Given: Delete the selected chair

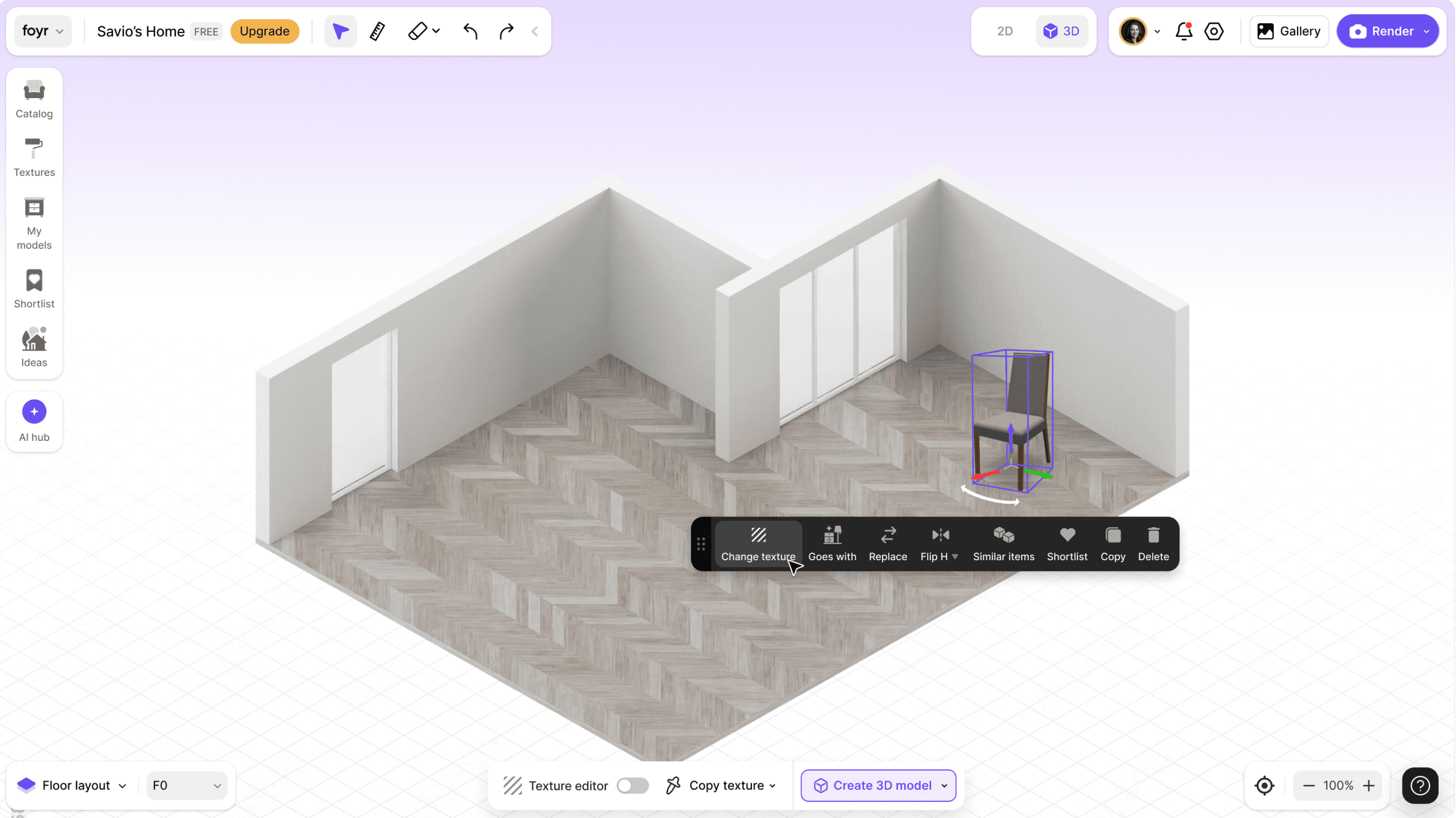Looking at the screenshot, I should [1153, 544].
